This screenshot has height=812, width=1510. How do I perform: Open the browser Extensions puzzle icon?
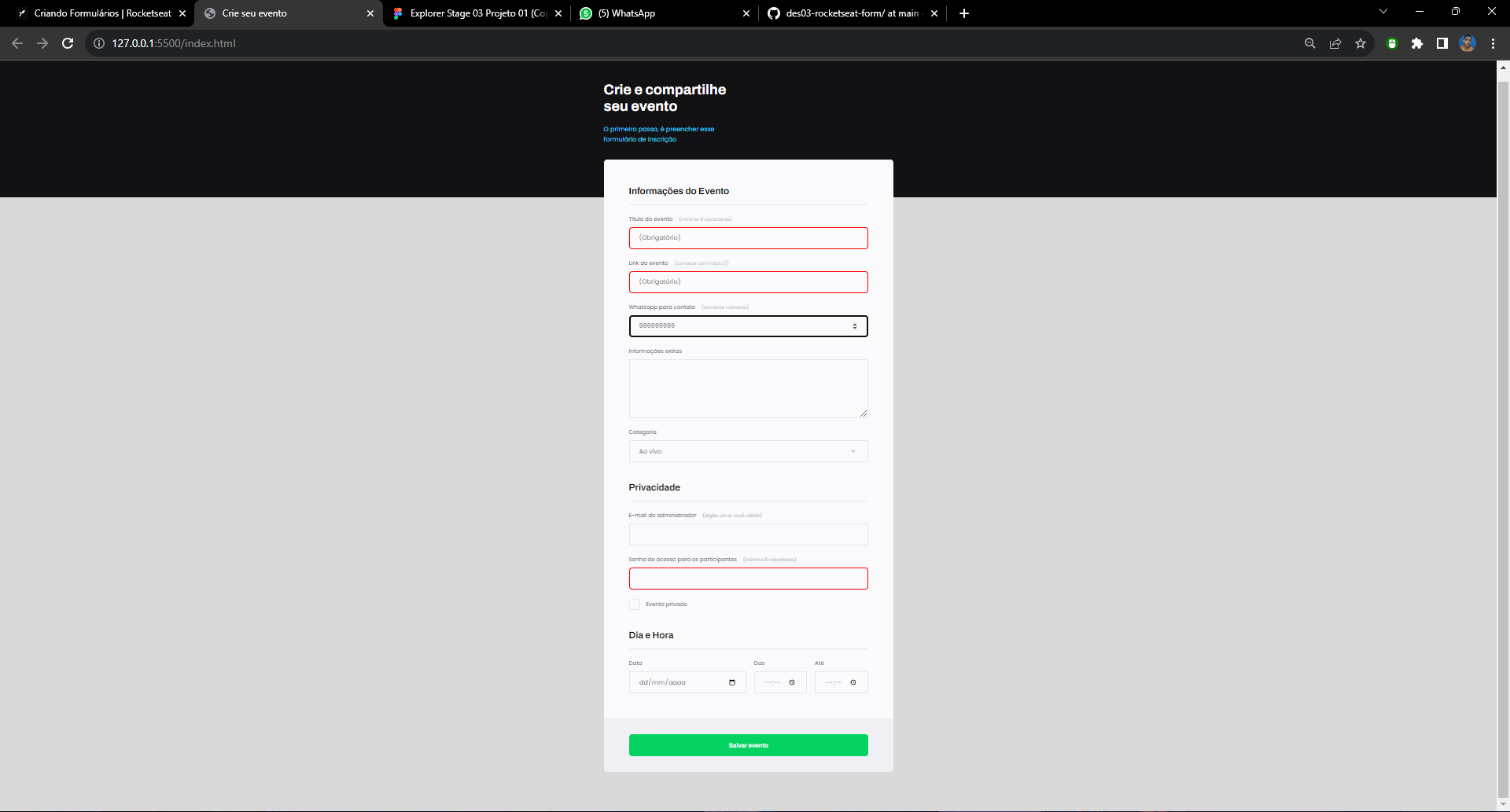(x=1418, y=43)
